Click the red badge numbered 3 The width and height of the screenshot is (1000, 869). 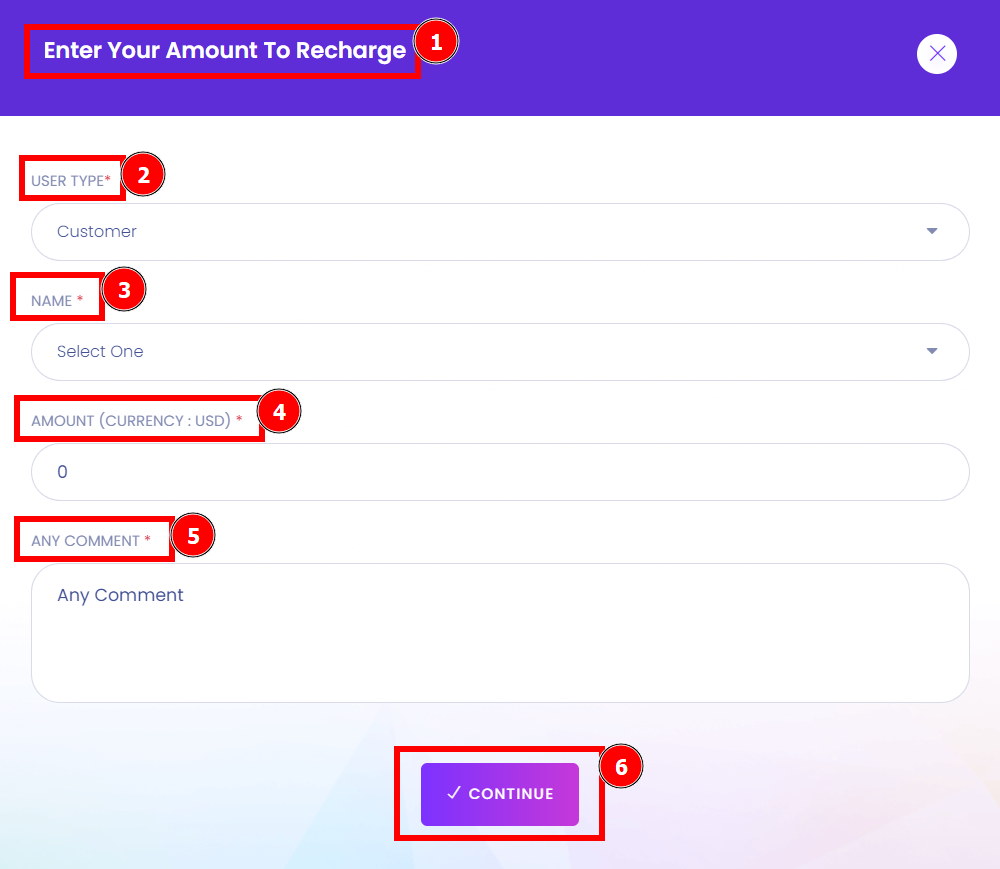pyautogui.click(x=124, y=289)
